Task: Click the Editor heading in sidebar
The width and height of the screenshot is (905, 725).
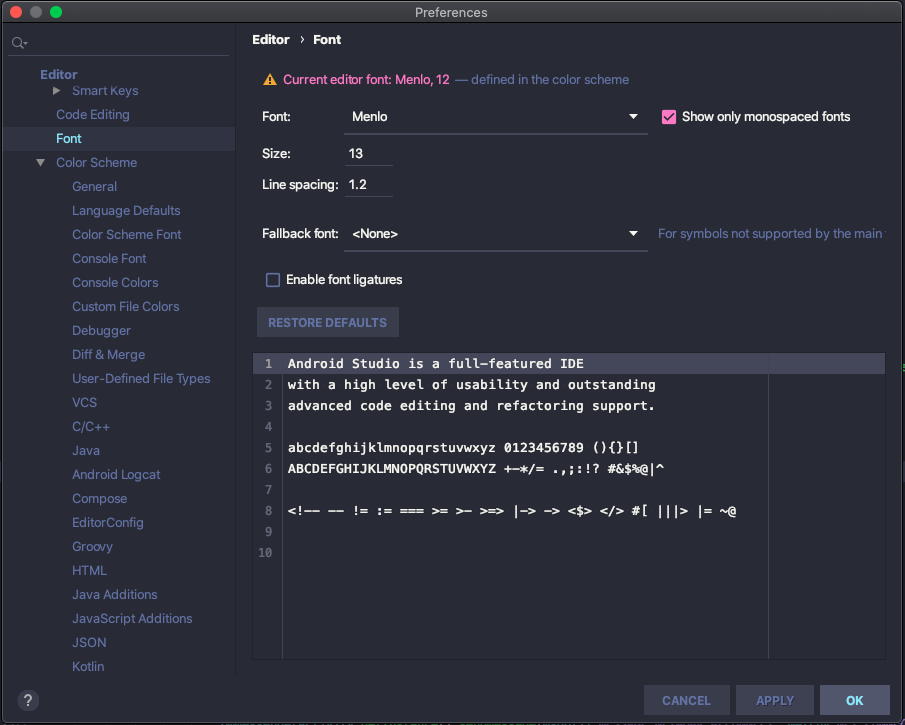Action: pyautogui.click(x=58, y=74)
